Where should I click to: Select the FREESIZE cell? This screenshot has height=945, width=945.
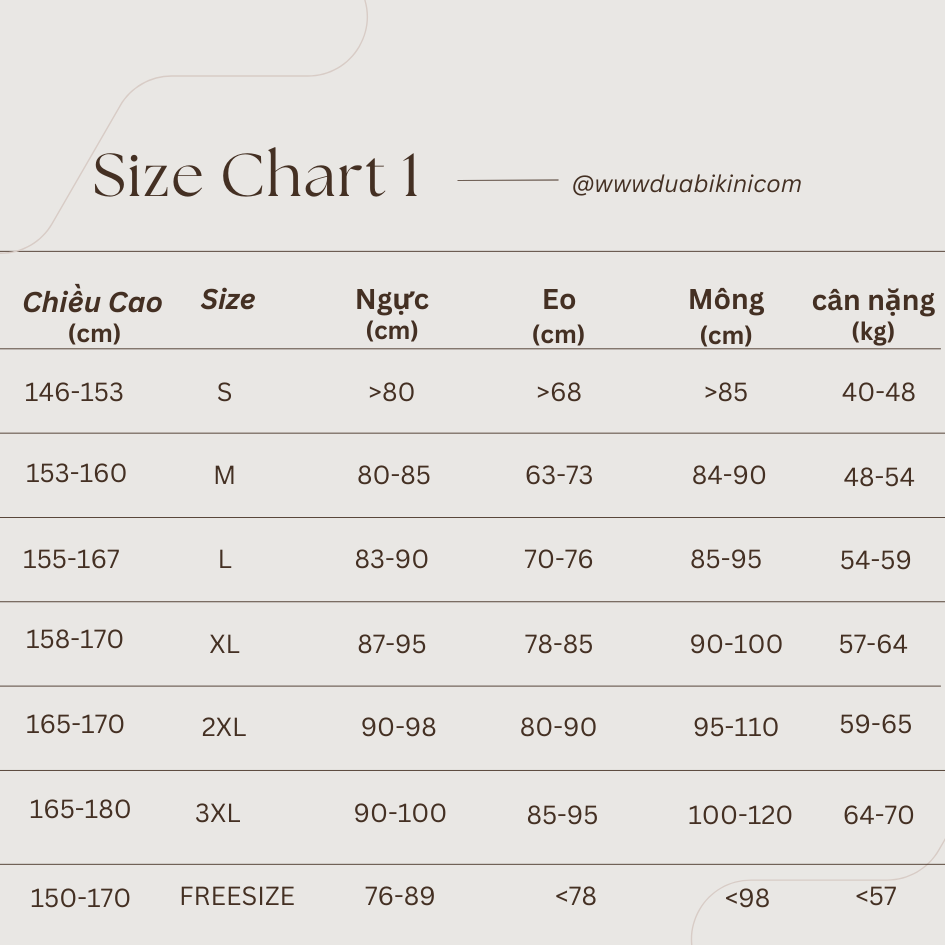(x=237, y=896)
